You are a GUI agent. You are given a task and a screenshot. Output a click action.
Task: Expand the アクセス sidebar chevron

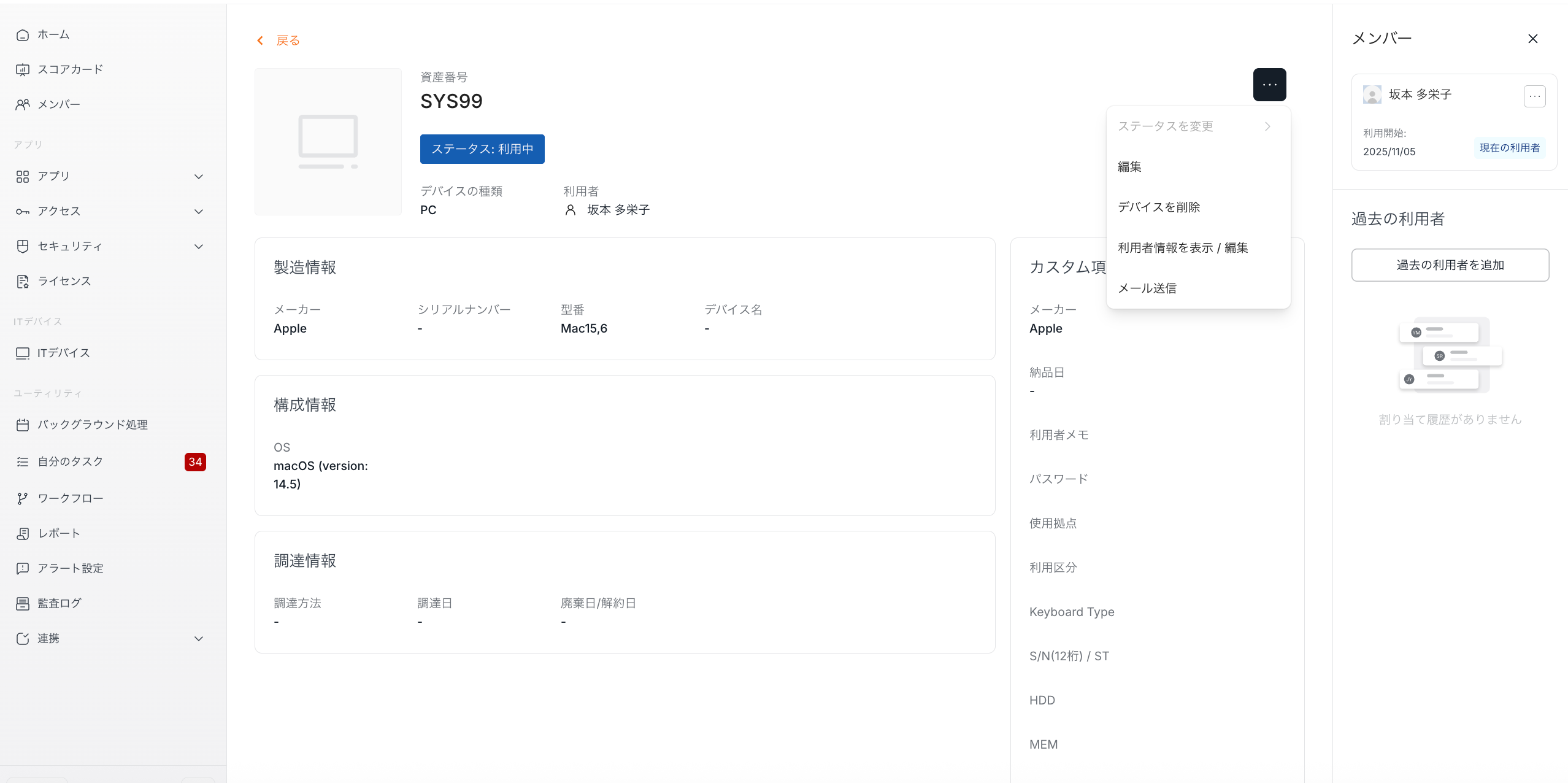[x=199, y=212]
